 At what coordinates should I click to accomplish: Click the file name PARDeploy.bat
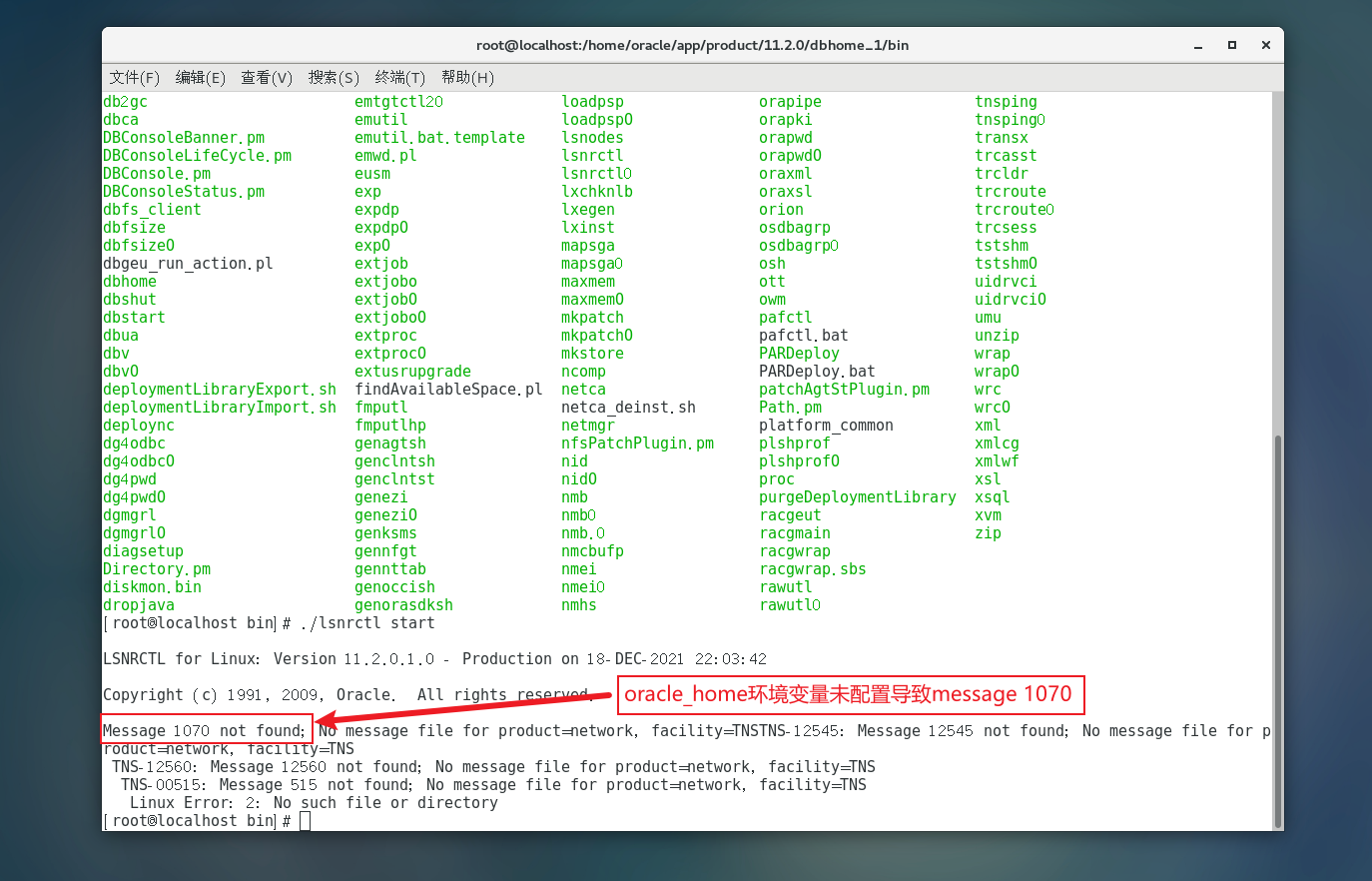[817, 372]
